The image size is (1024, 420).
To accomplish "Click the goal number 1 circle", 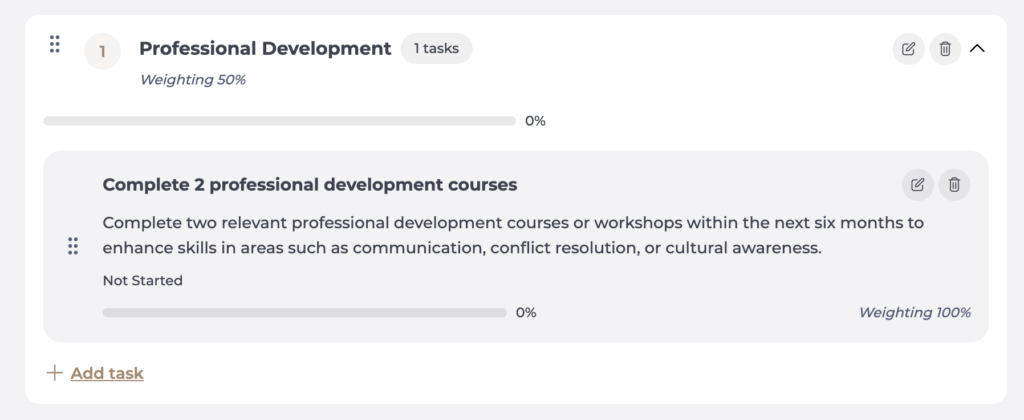I will coord(103,51).
